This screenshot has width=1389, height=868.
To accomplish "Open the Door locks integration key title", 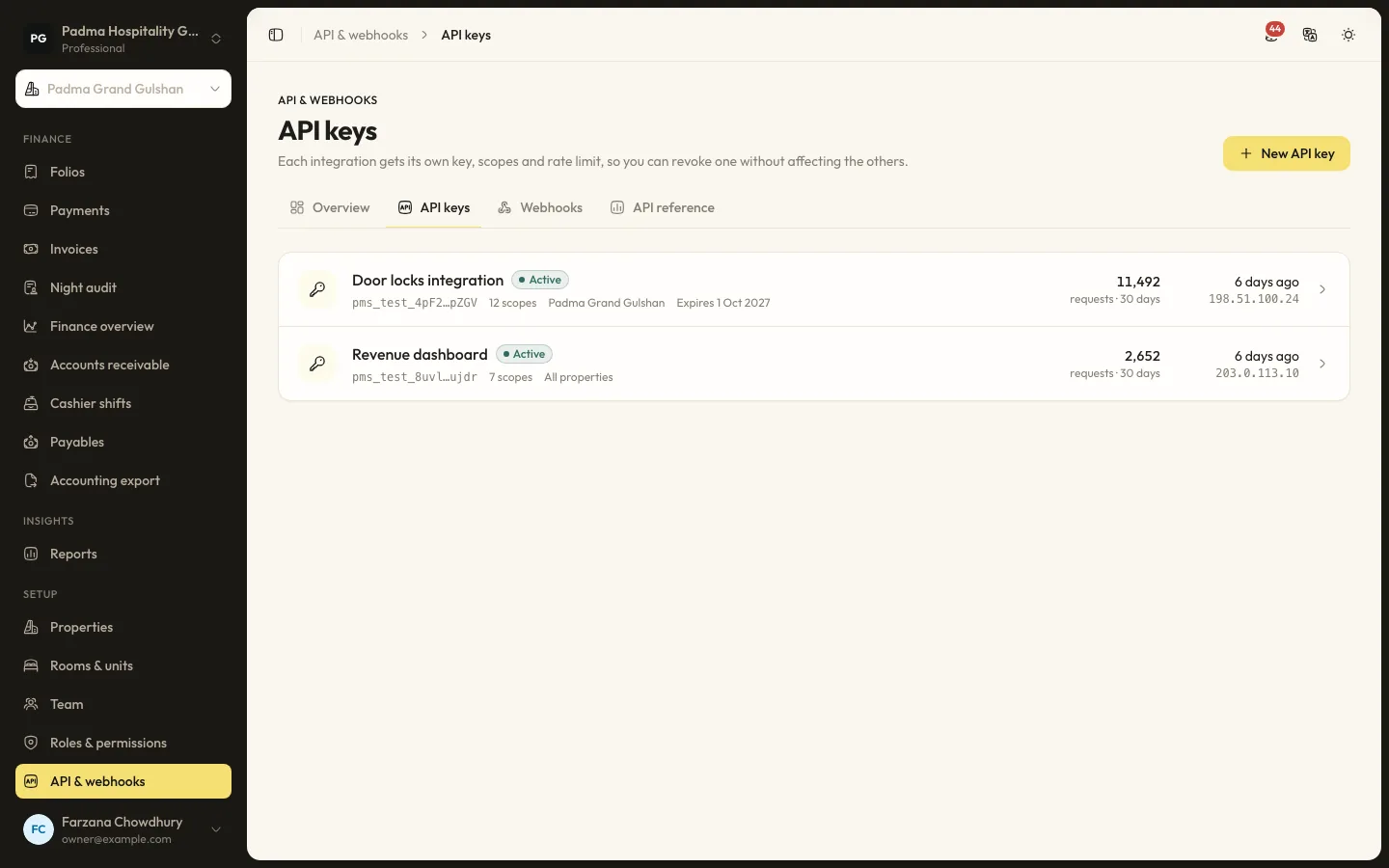I will pyautogui.click(x=427, y=280).
